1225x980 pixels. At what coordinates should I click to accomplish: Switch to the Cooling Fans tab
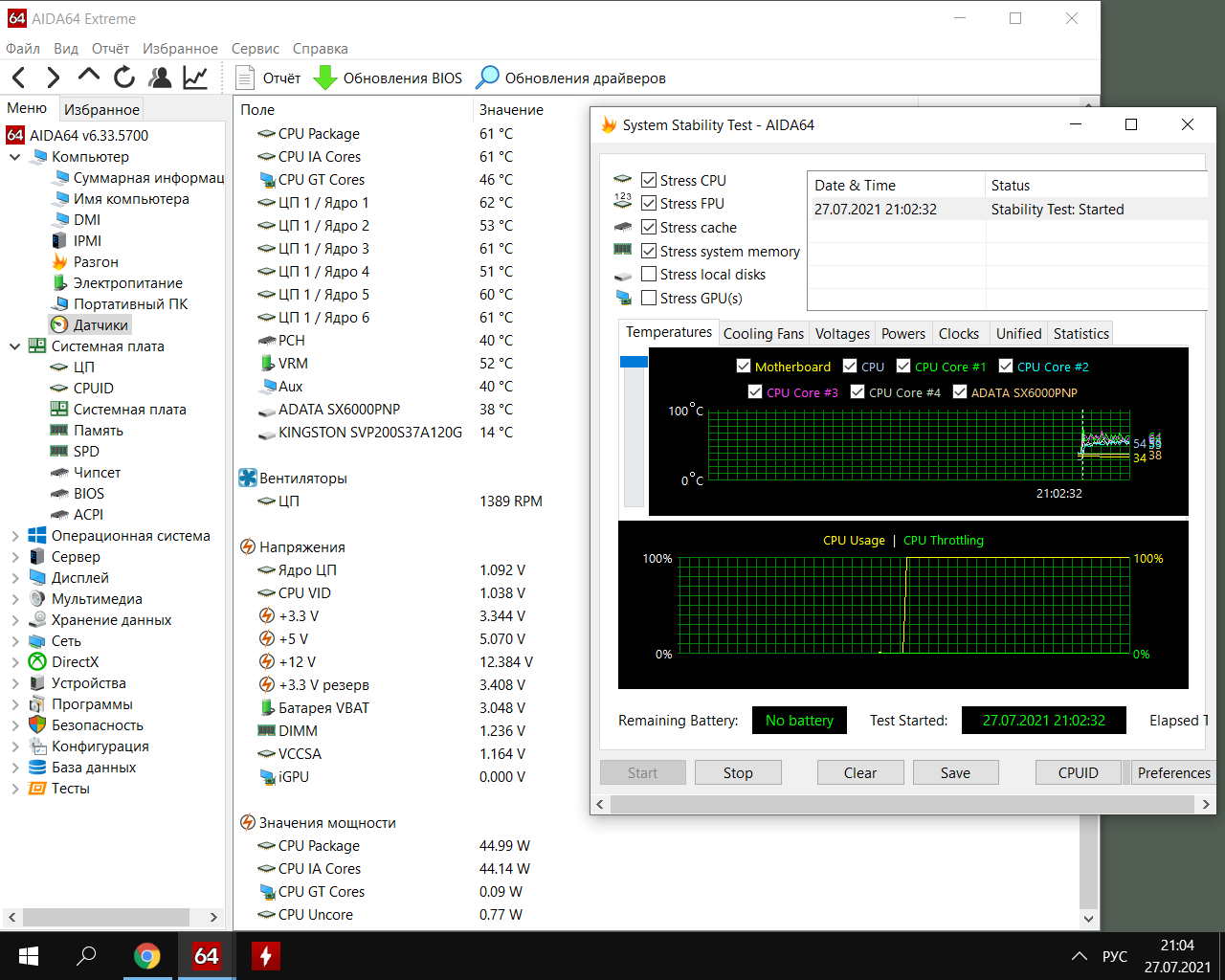pyautogui.click(x=764, y=334)
